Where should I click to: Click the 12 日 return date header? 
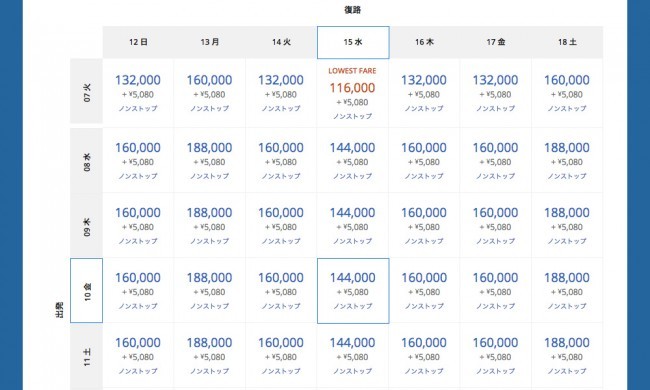click(x=138, y=42)
